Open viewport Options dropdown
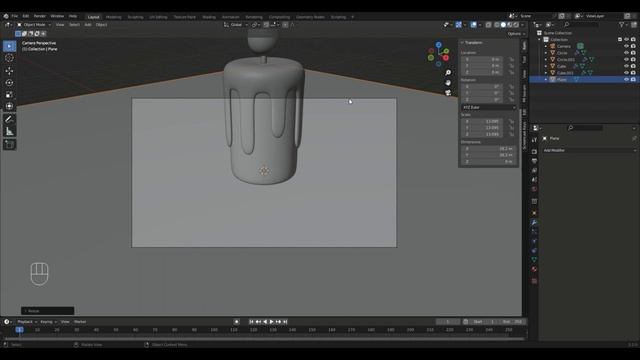This screenshot has height=360, width=640. (516, 34)
